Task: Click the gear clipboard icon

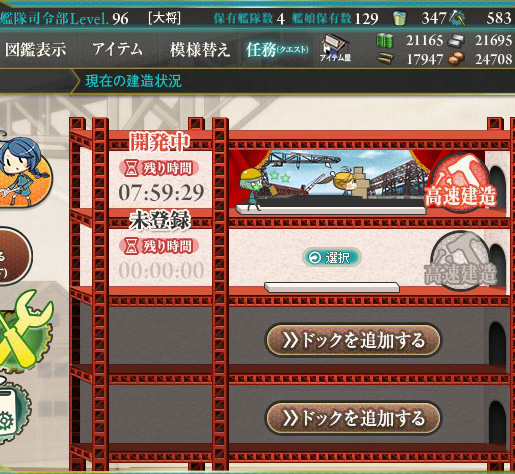Action: click(x=13, y=413)
